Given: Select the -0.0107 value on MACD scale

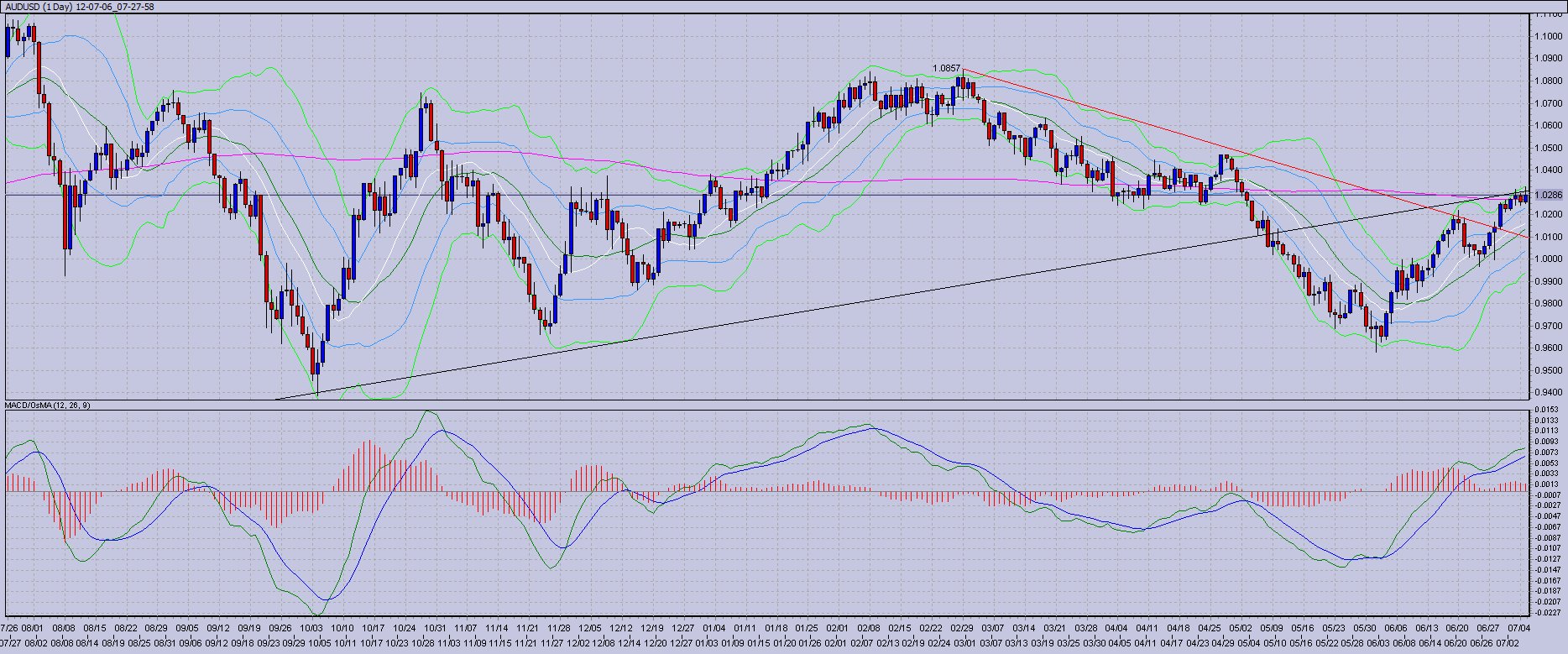Looking at the screenshot, I should point(1548,547).
